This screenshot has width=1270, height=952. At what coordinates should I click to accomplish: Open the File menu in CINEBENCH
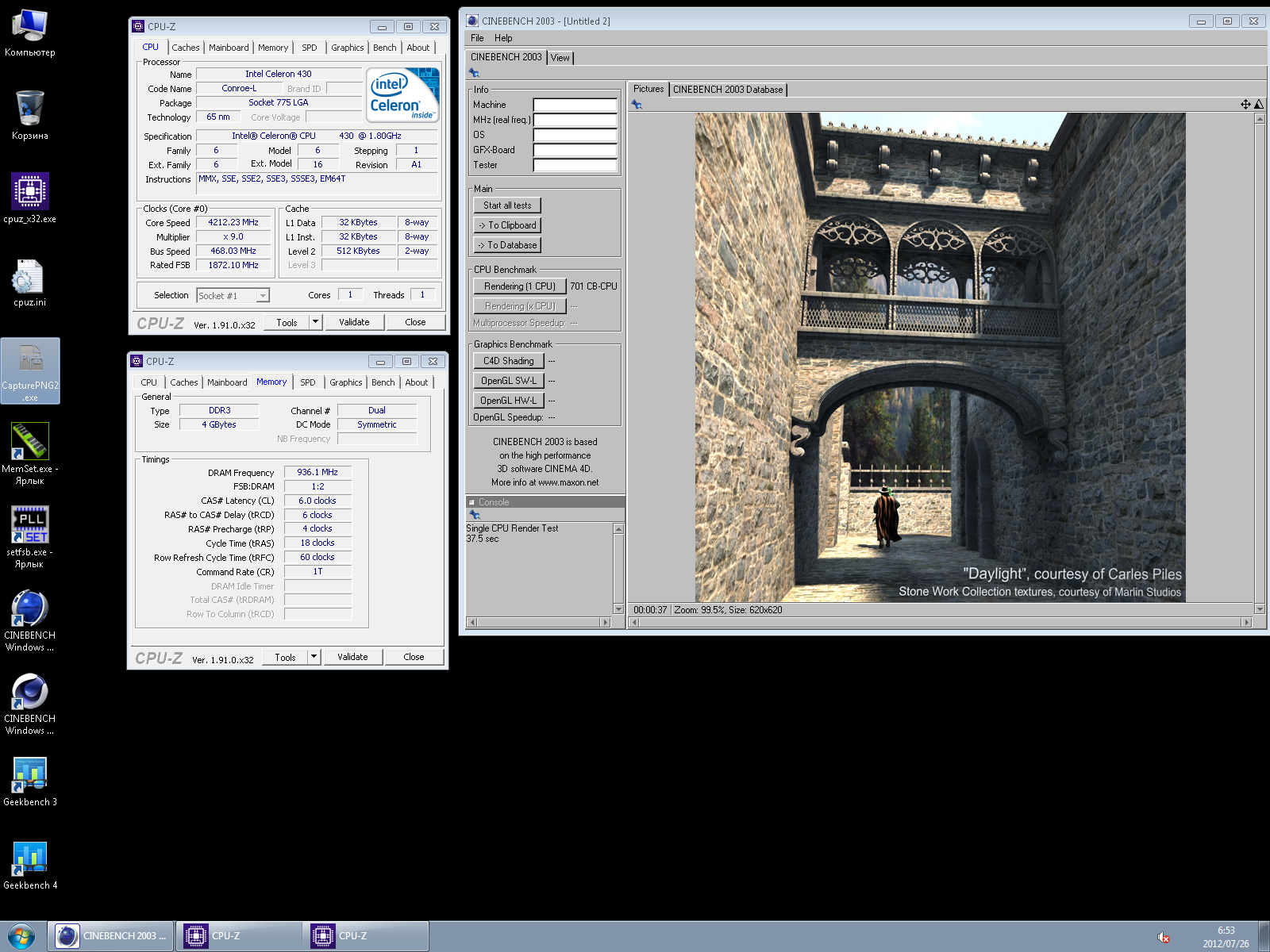[477, 38]
